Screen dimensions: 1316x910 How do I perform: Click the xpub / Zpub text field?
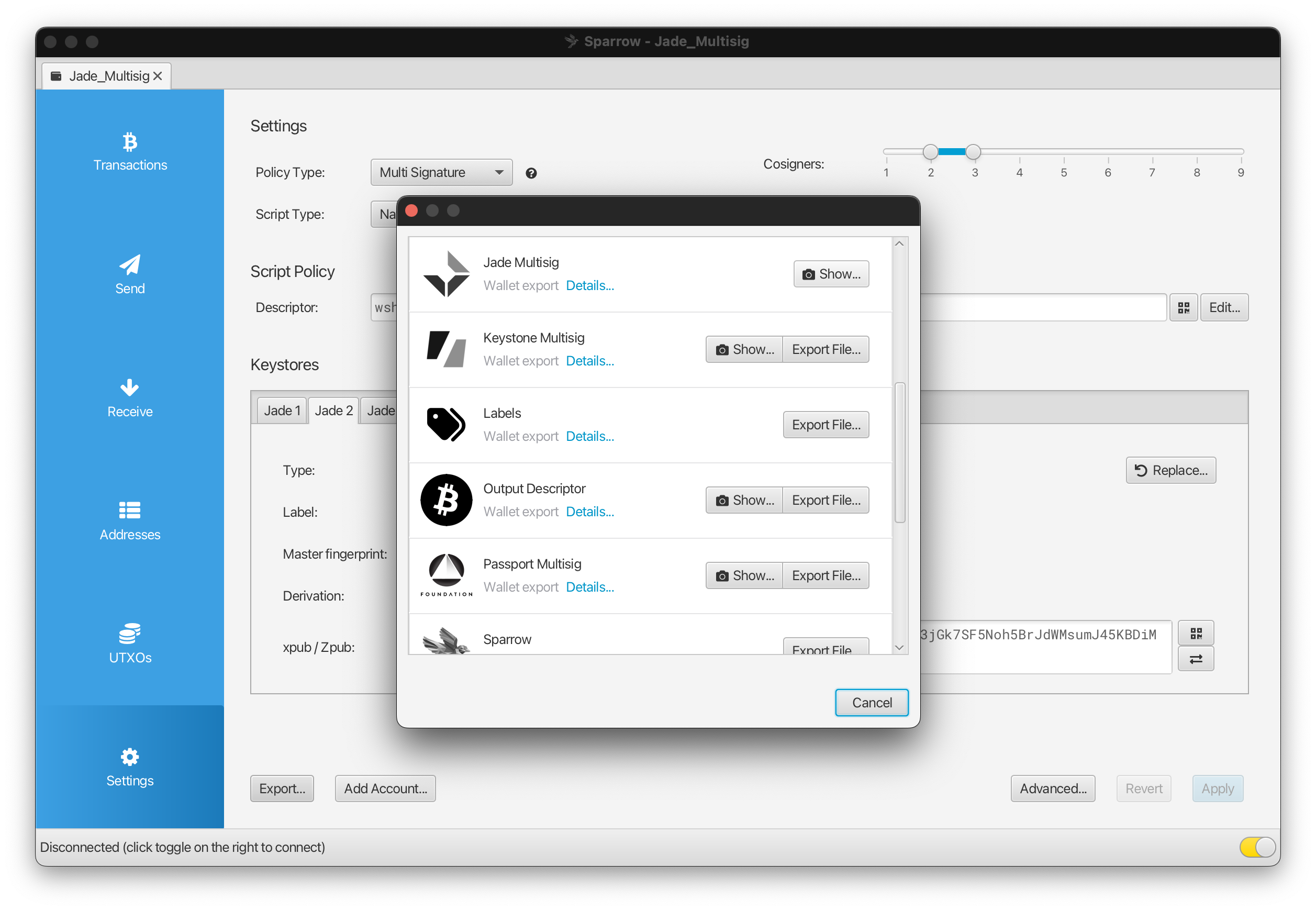(1045, 647)
